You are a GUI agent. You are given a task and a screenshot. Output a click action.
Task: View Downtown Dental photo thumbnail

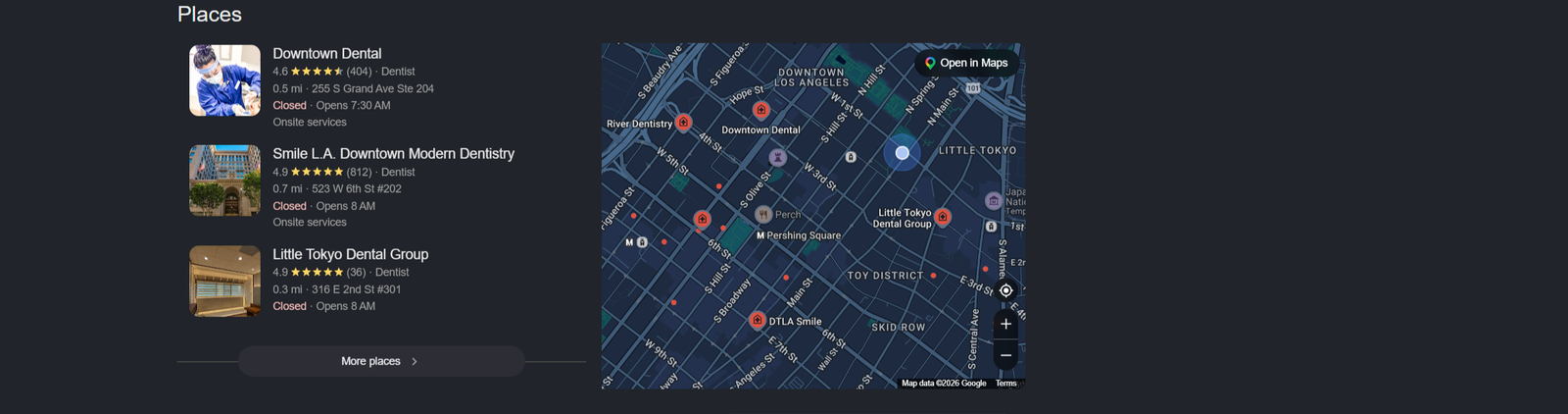(224, 80)
